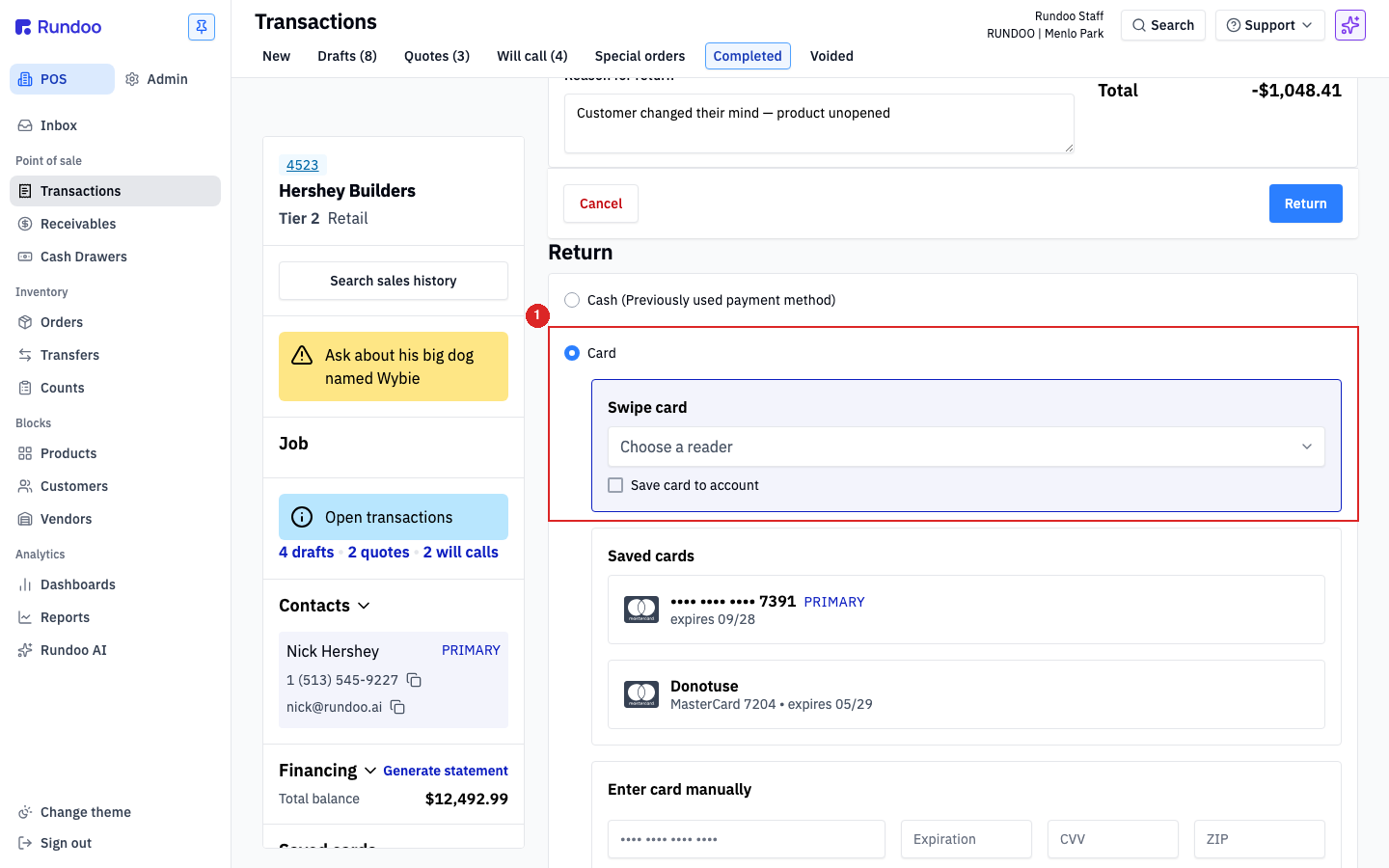This screenshot has height=868, width=1389.
Task: Open the Will call (4) tab
Action: (532, 56)
